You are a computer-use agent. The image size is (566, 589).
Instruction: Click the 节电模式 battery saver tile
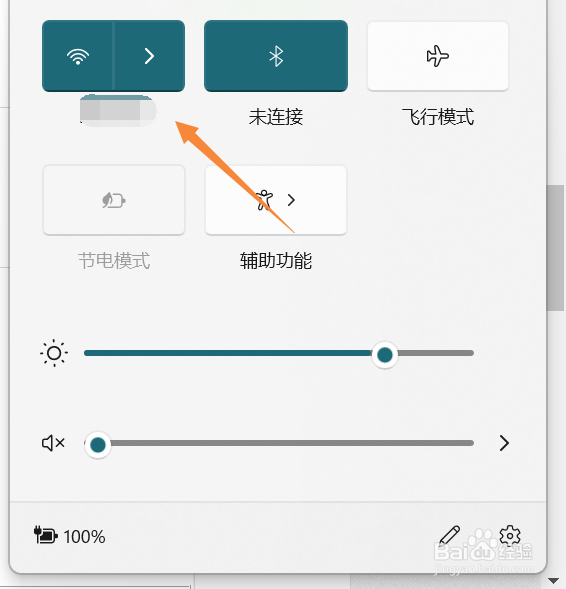tap(114, 200)
